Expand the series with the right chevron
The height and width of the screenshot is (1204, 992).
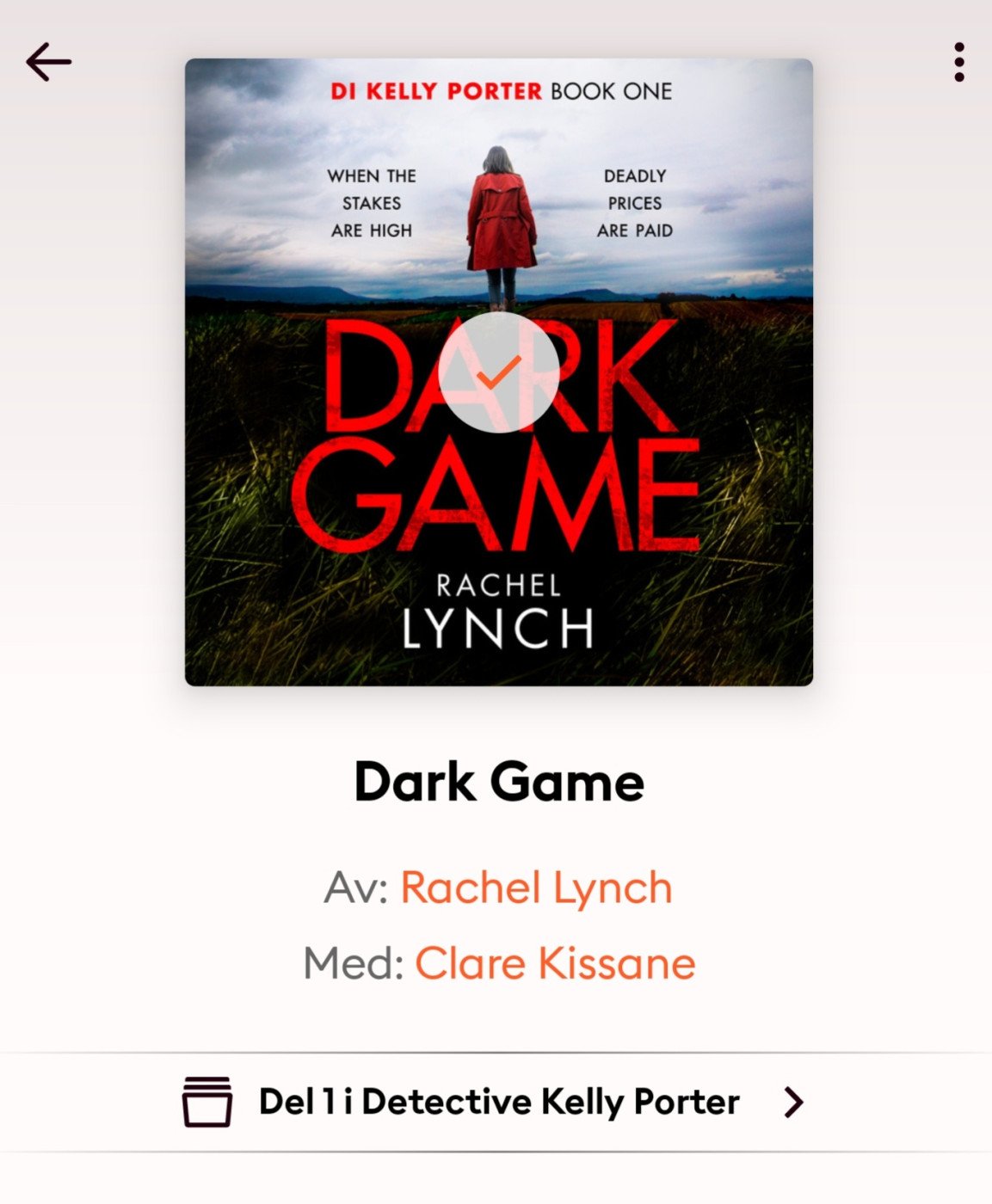pyautogui.click(x=793, y=1102)
